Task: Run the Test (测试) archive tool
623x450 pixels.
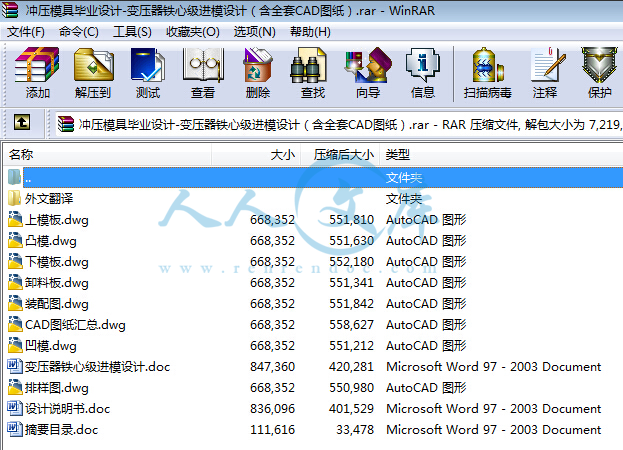Action: click(147, 65)
